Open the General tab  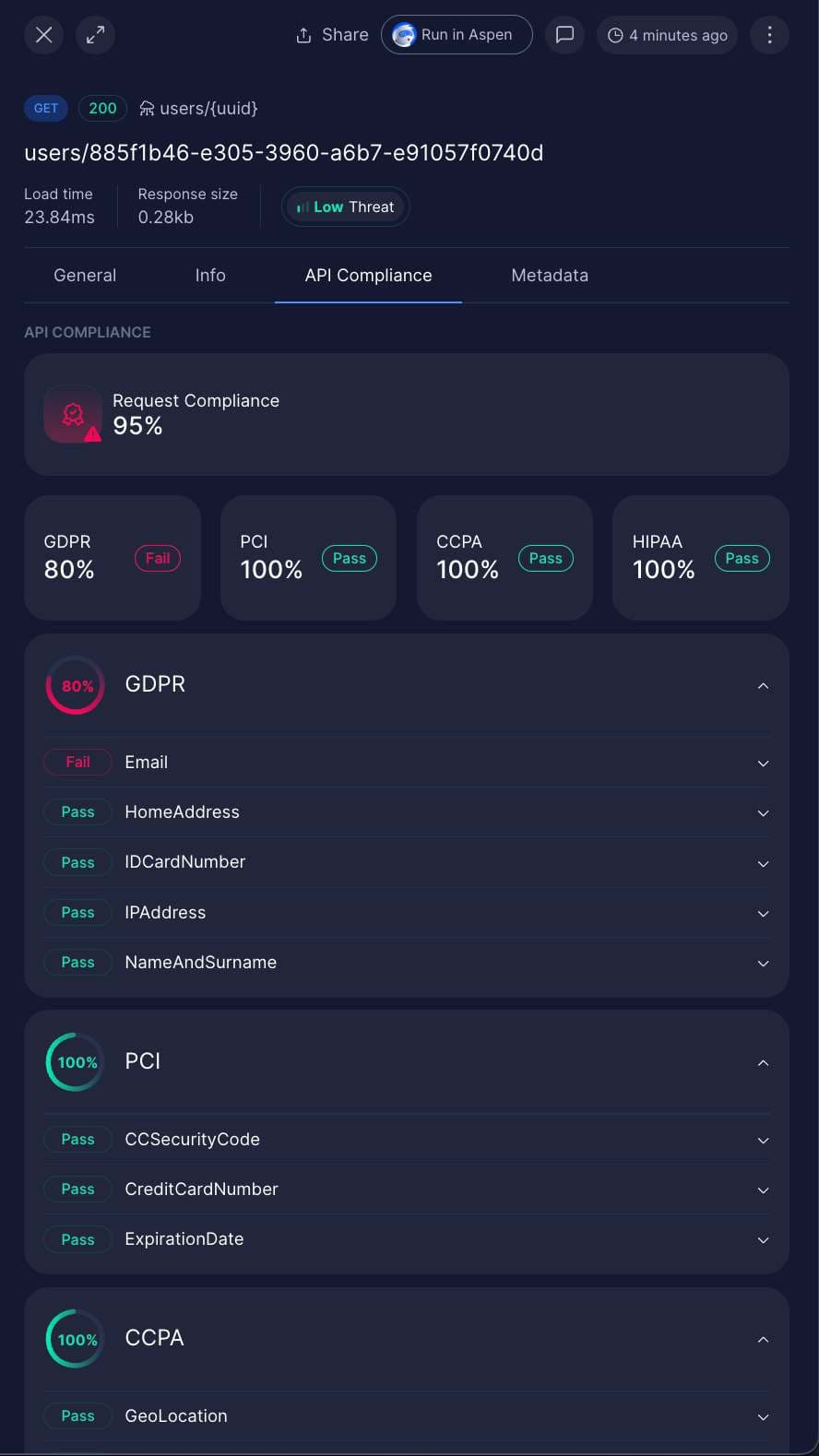point(85,275)
